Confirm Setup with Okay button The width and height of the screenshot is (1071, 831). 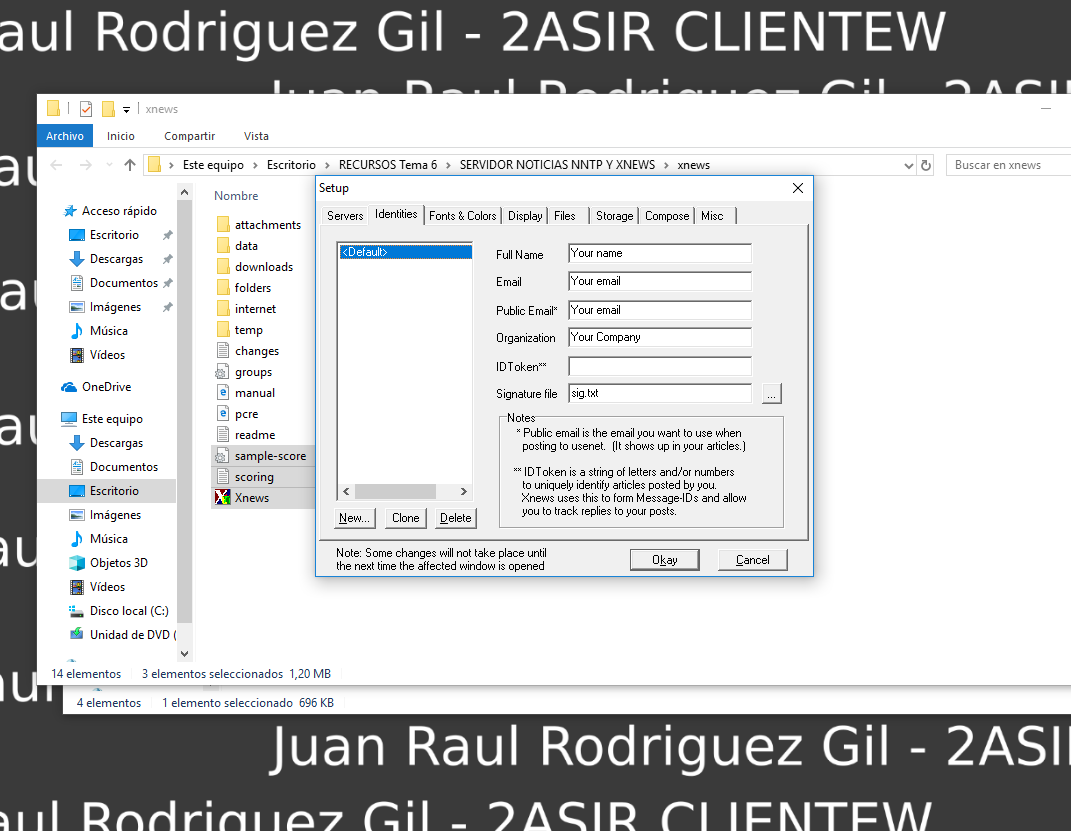coord(665,560)
